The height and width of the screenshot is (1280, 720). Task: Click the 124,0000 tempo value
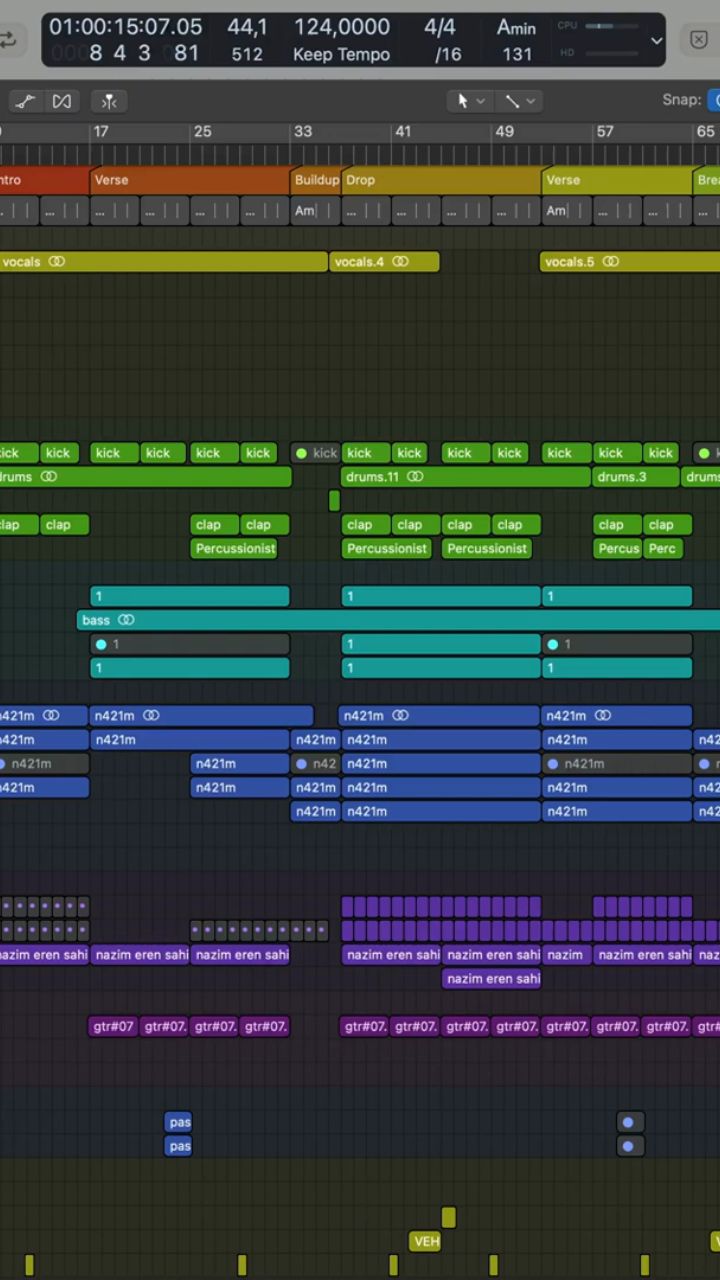pos(341,27)
